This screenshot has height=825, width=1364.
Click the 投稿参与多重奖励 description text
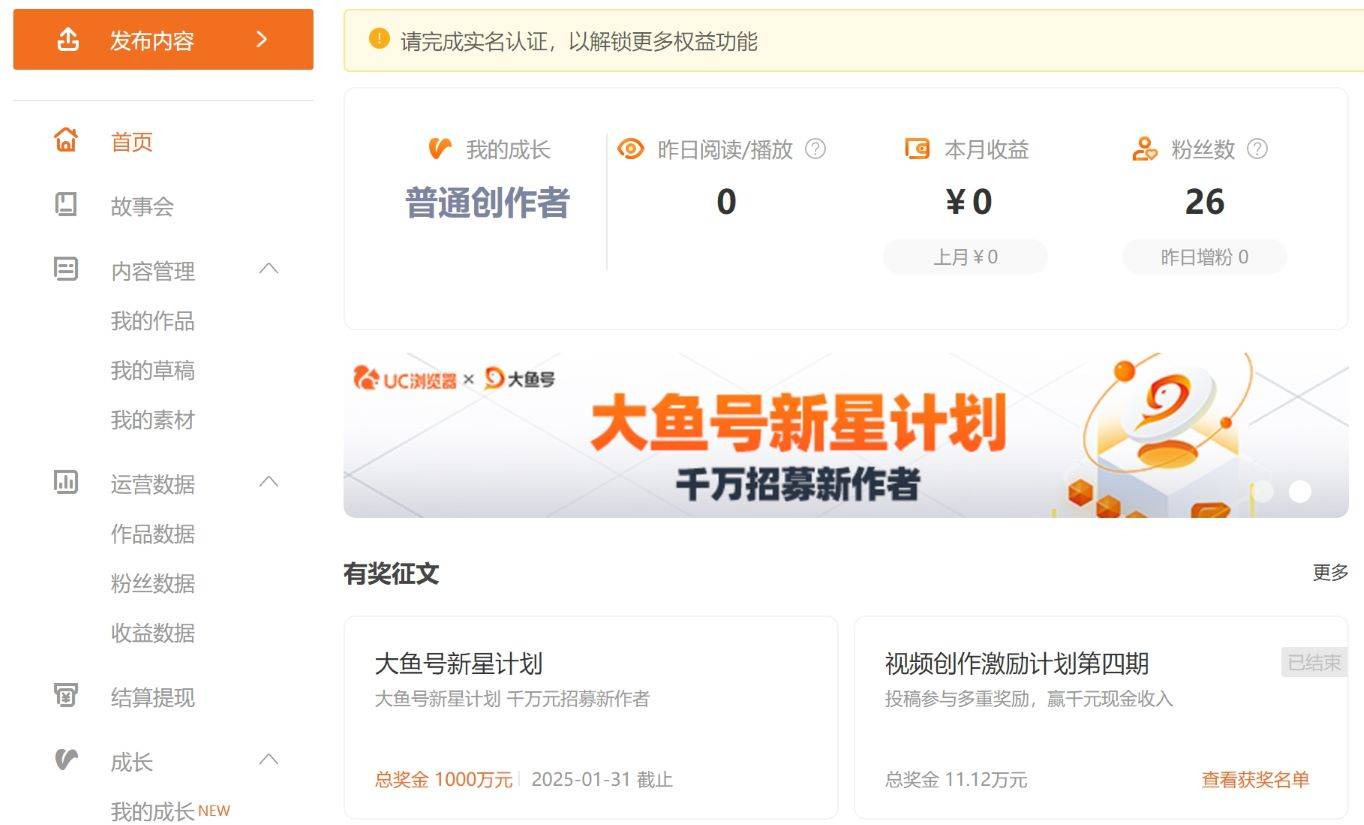(x=1028, y=698)
